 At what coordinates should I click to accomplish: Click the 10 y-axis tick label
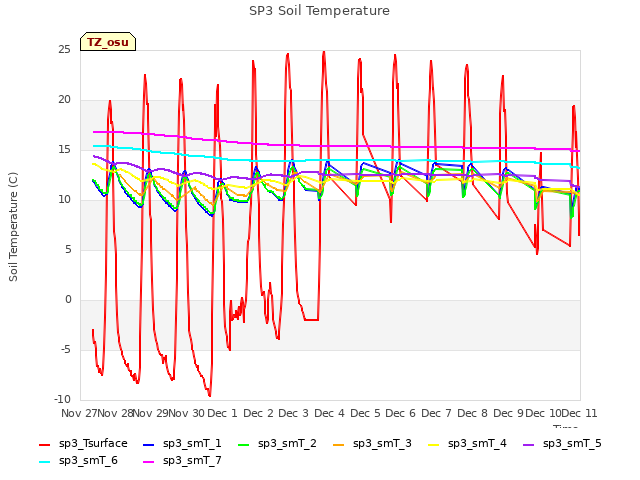[x=64, y=200]
